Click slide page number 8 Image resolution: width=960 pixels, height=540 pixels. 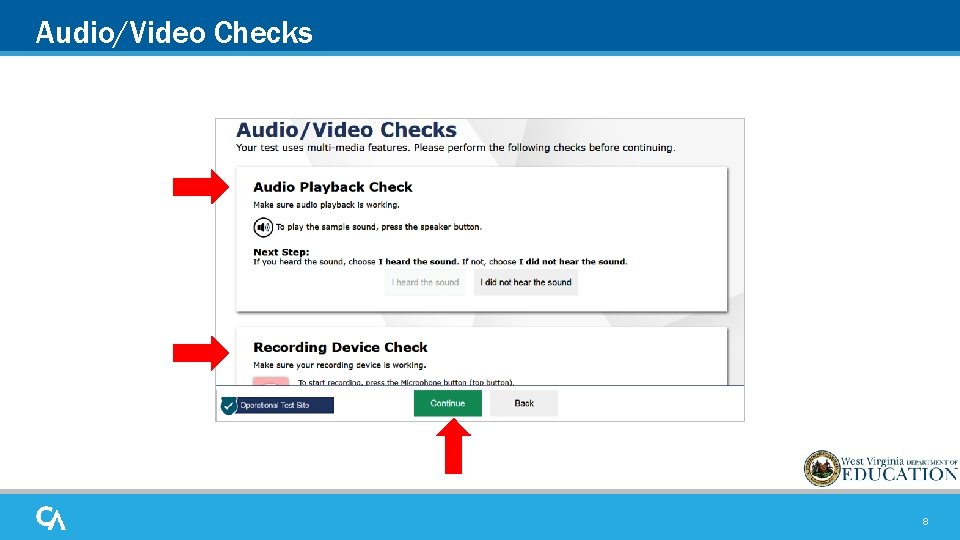pyautogui.click(x=925, y=522)
